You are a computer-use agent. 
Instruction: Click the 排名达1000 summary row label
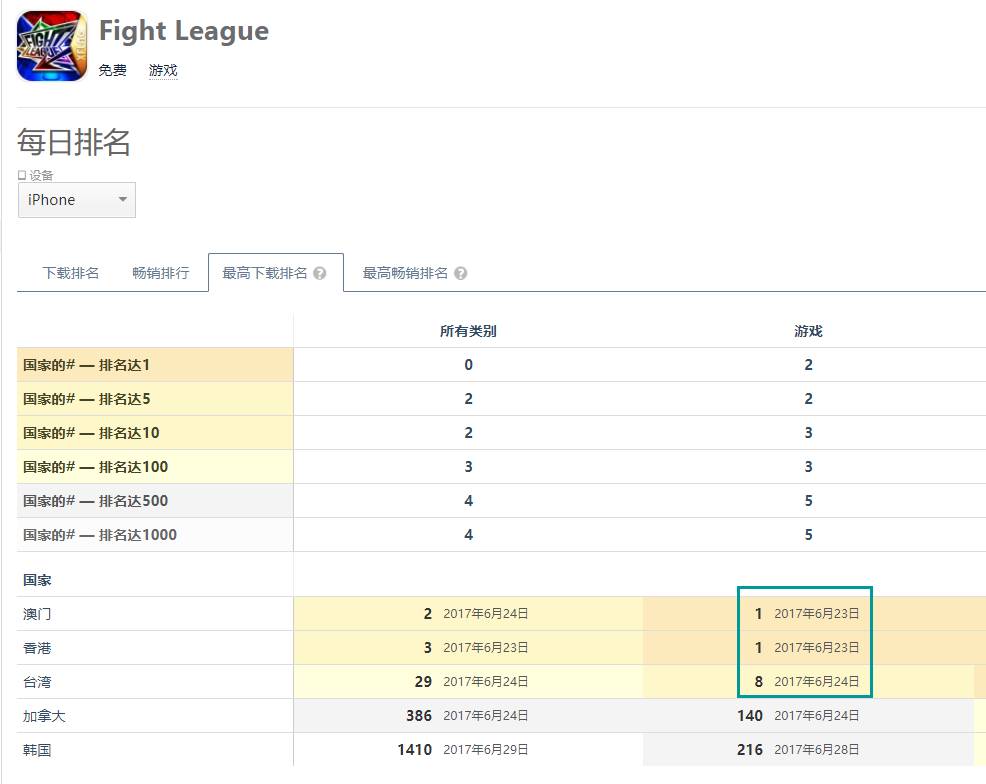(x=100, y=535)
